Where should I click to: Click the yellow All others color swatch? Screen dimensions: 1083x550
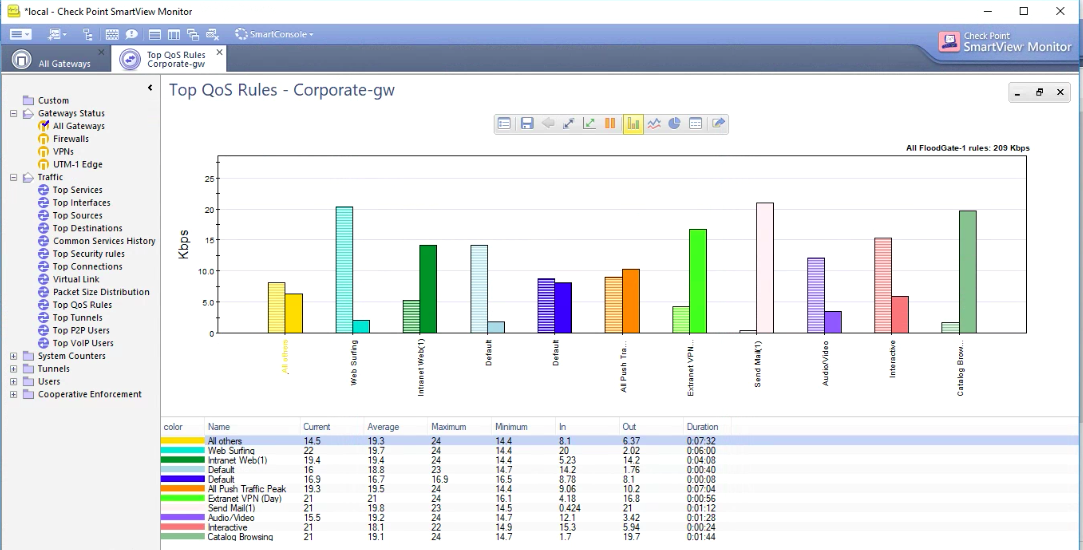point(182,441)
